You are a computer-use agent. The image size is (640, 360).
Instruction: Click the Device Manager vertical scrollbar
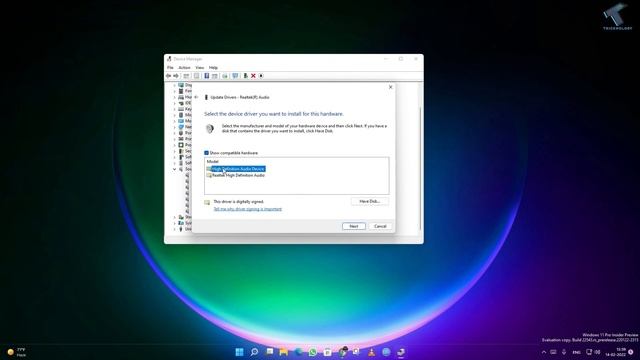click(x=420, y=168)
